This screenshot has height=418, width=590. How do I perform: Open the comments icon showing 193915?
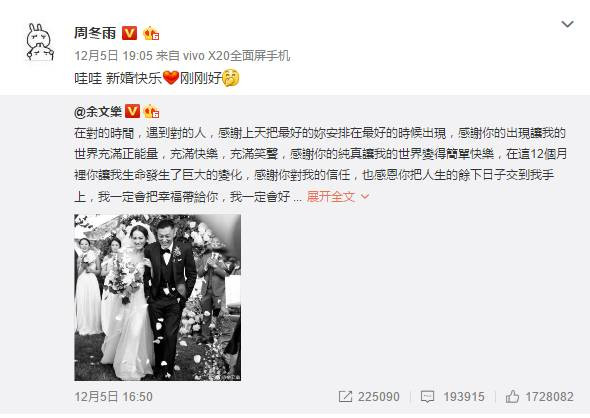[x=427, y=397]
